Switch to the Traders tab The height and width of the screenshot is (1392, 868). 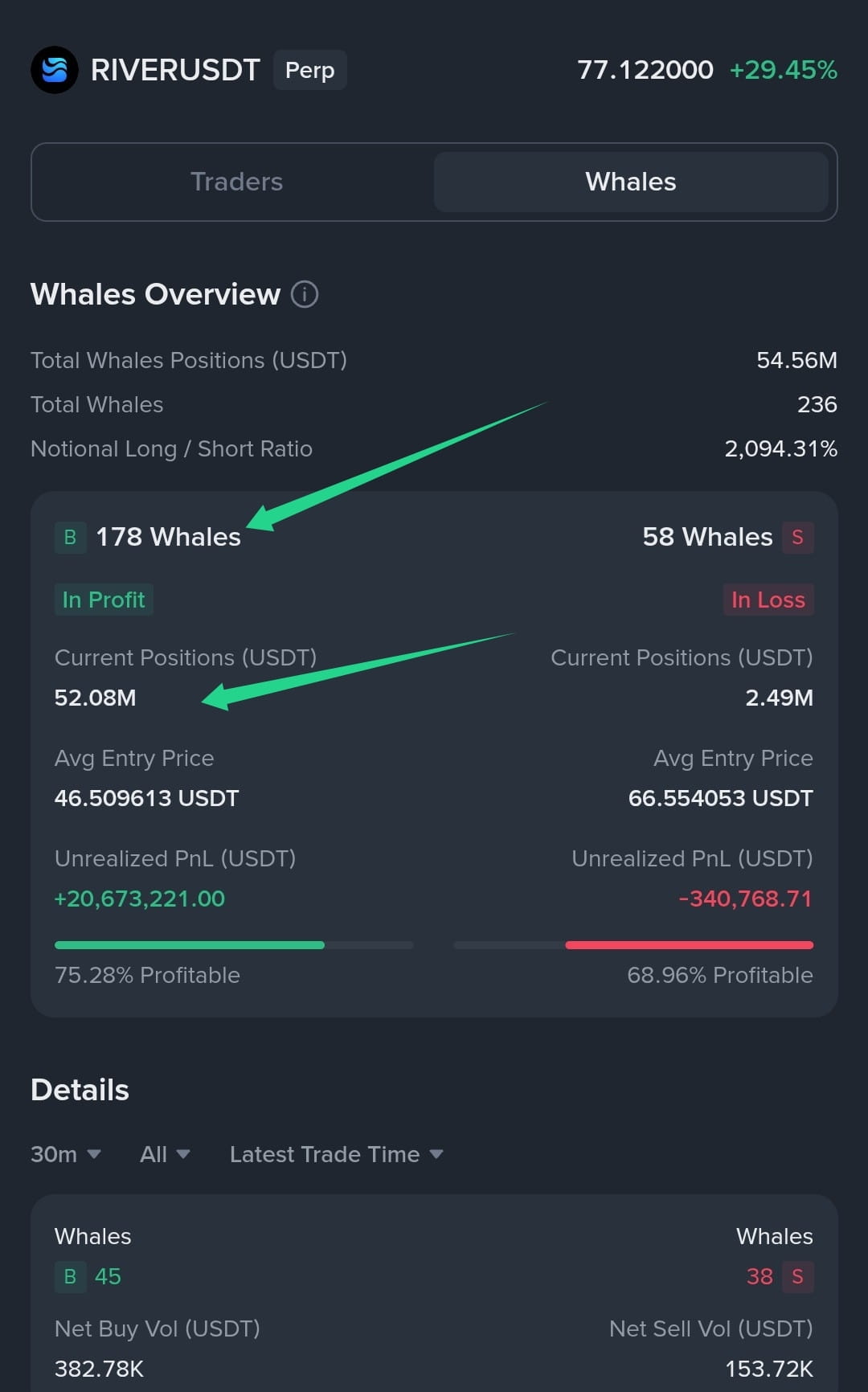(236, 182)
